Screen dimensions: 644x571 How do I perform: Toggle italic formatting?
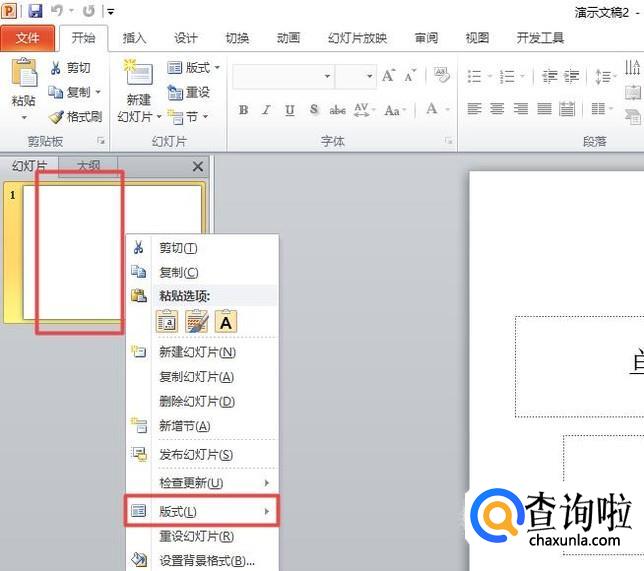point(267,110)
